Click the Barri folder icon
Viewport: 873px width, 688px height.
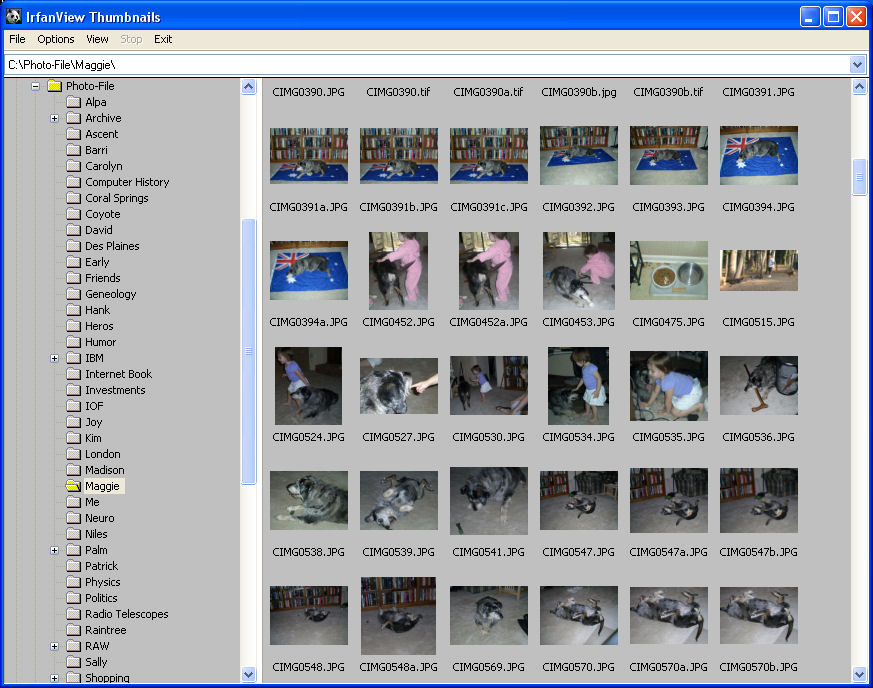[73, 150]
